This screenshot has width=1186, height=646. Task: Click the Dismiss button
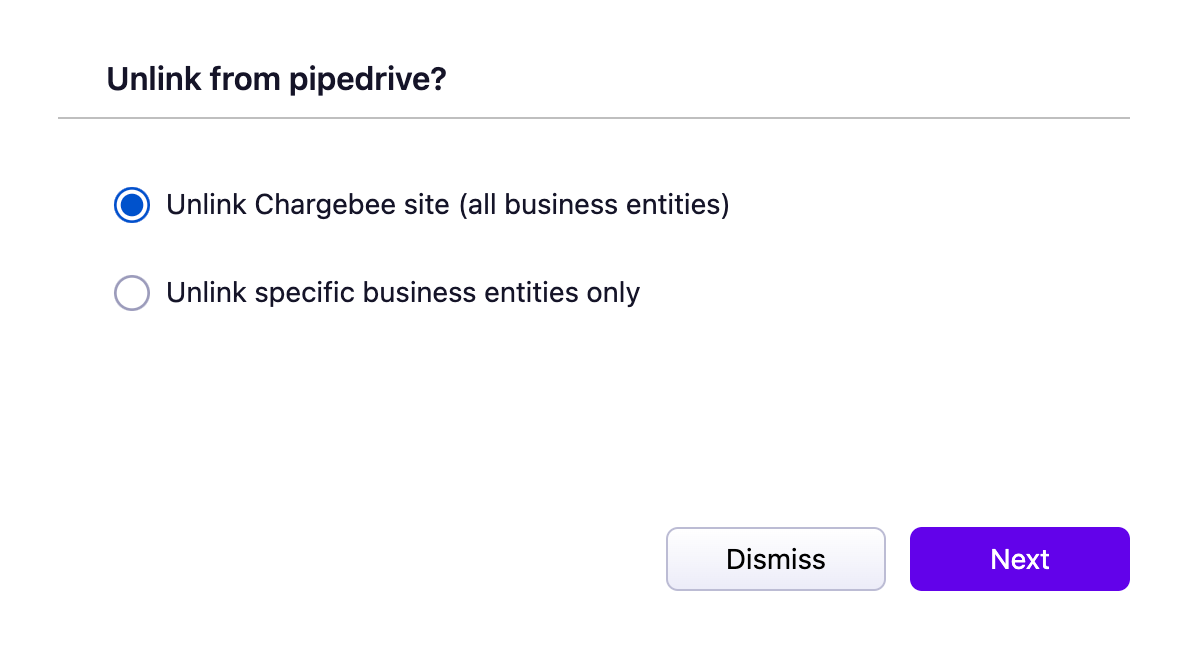point(775,559)
